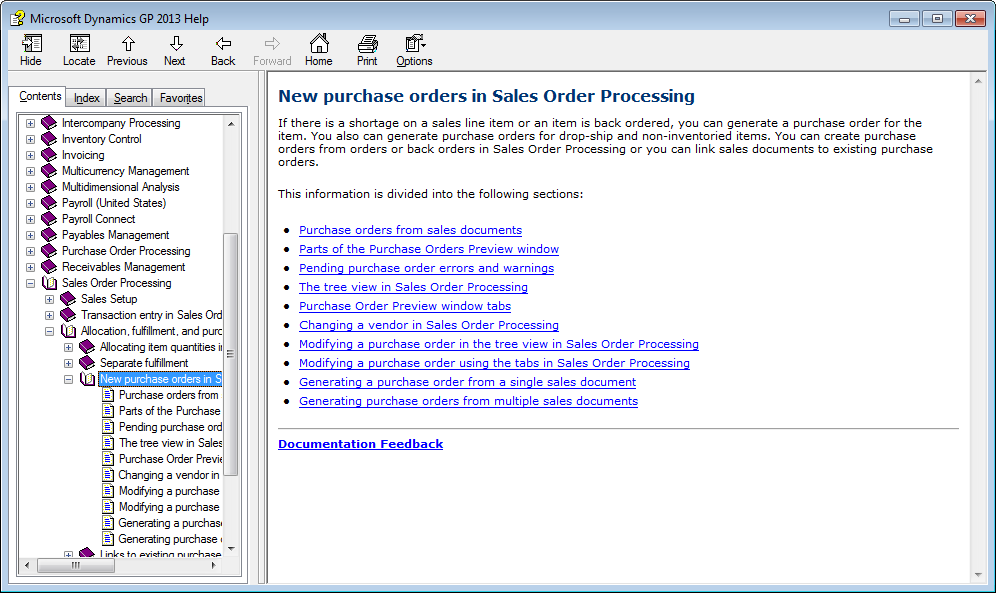The width and height of the screenshot is (996, 593).
Task: Click the Sales Setup book icon
Action: (68, 299)
